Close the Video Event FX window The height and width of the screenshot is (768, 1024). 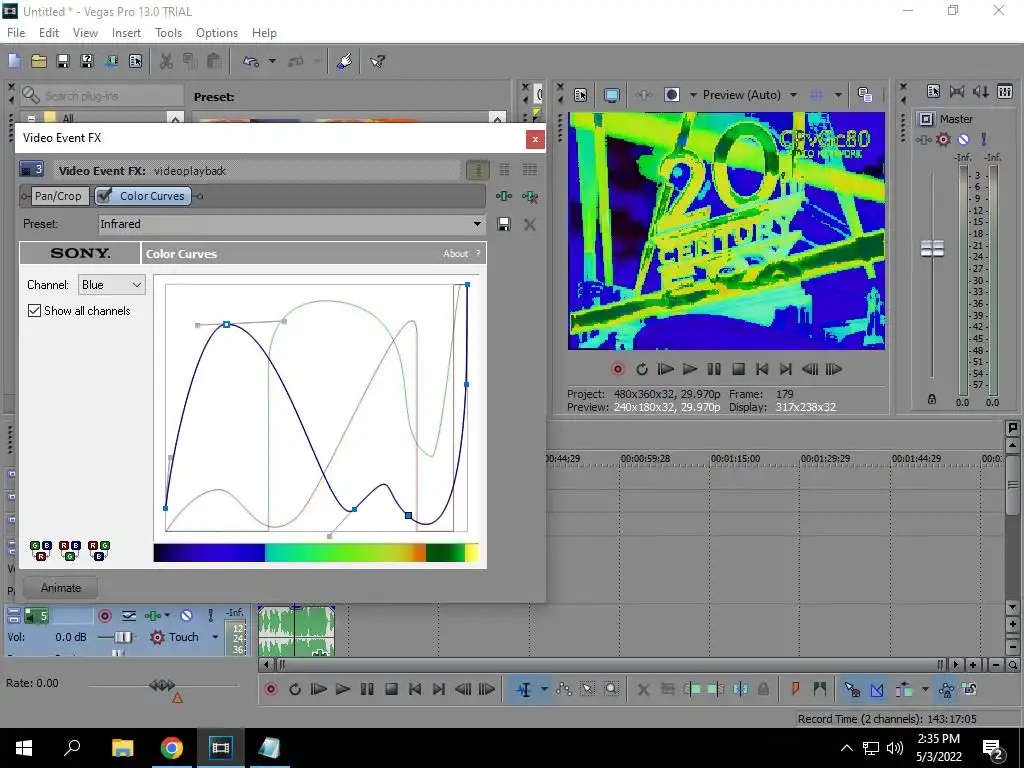click(535, 138)
